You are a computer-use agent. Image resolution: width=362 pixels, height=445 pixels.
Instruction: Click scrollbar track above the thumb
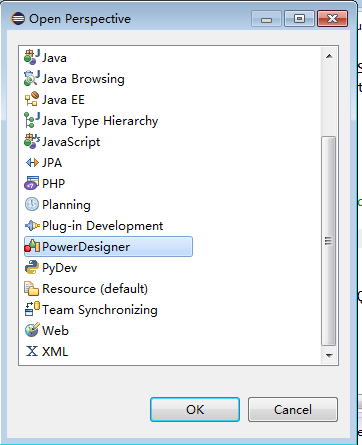tap(329, 100)
